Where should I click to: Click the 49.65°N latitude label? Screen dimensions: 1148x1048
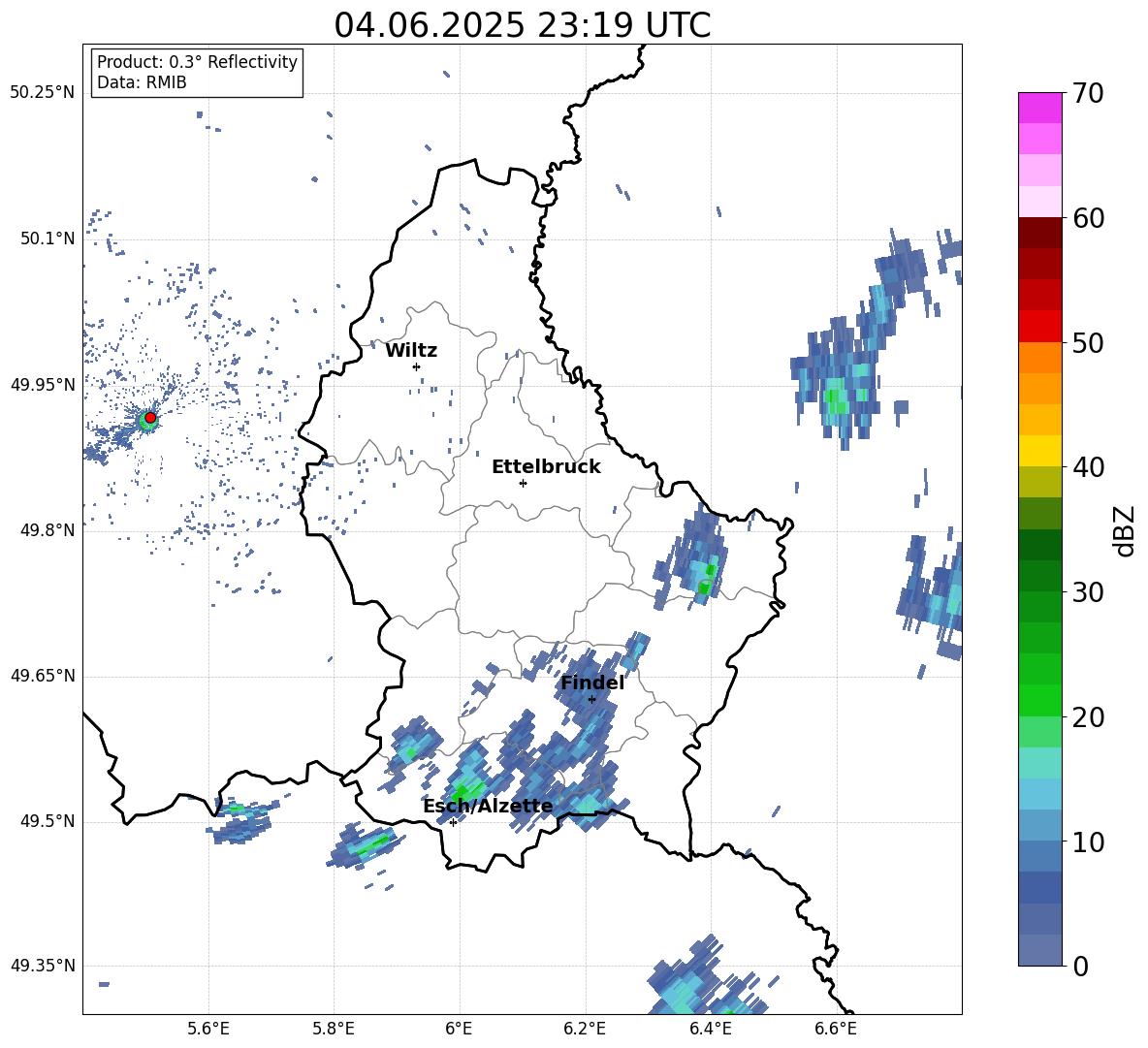43,676
